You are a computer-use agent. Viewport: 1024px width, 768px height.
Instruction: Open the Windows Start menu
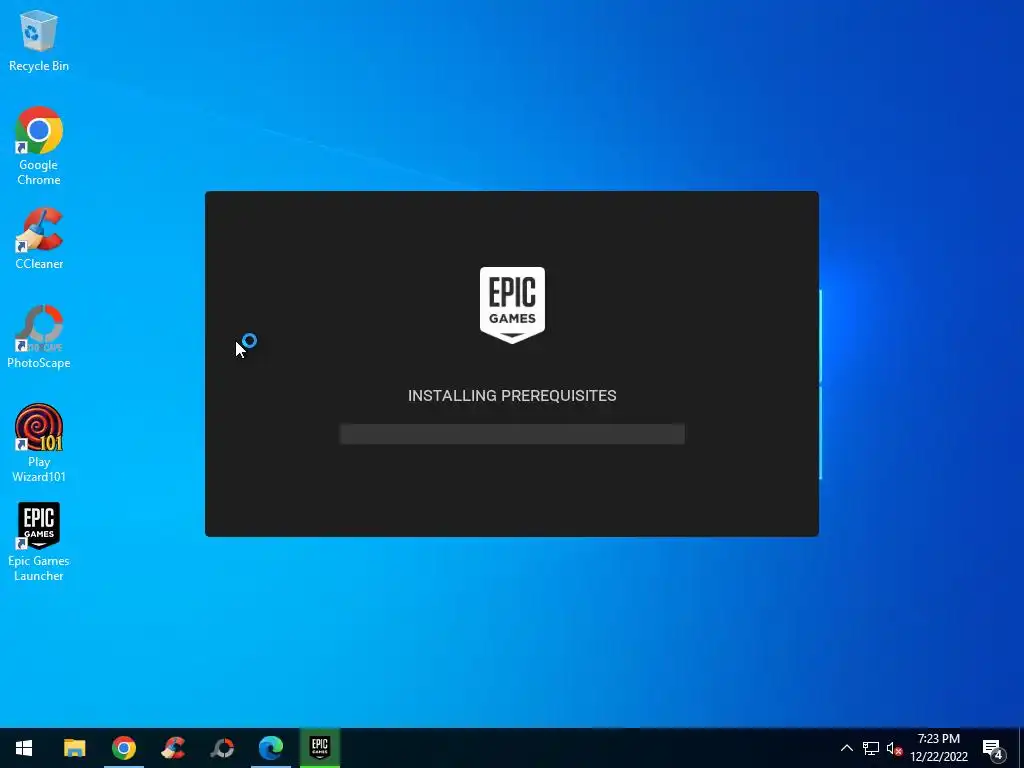coord(24,748)
